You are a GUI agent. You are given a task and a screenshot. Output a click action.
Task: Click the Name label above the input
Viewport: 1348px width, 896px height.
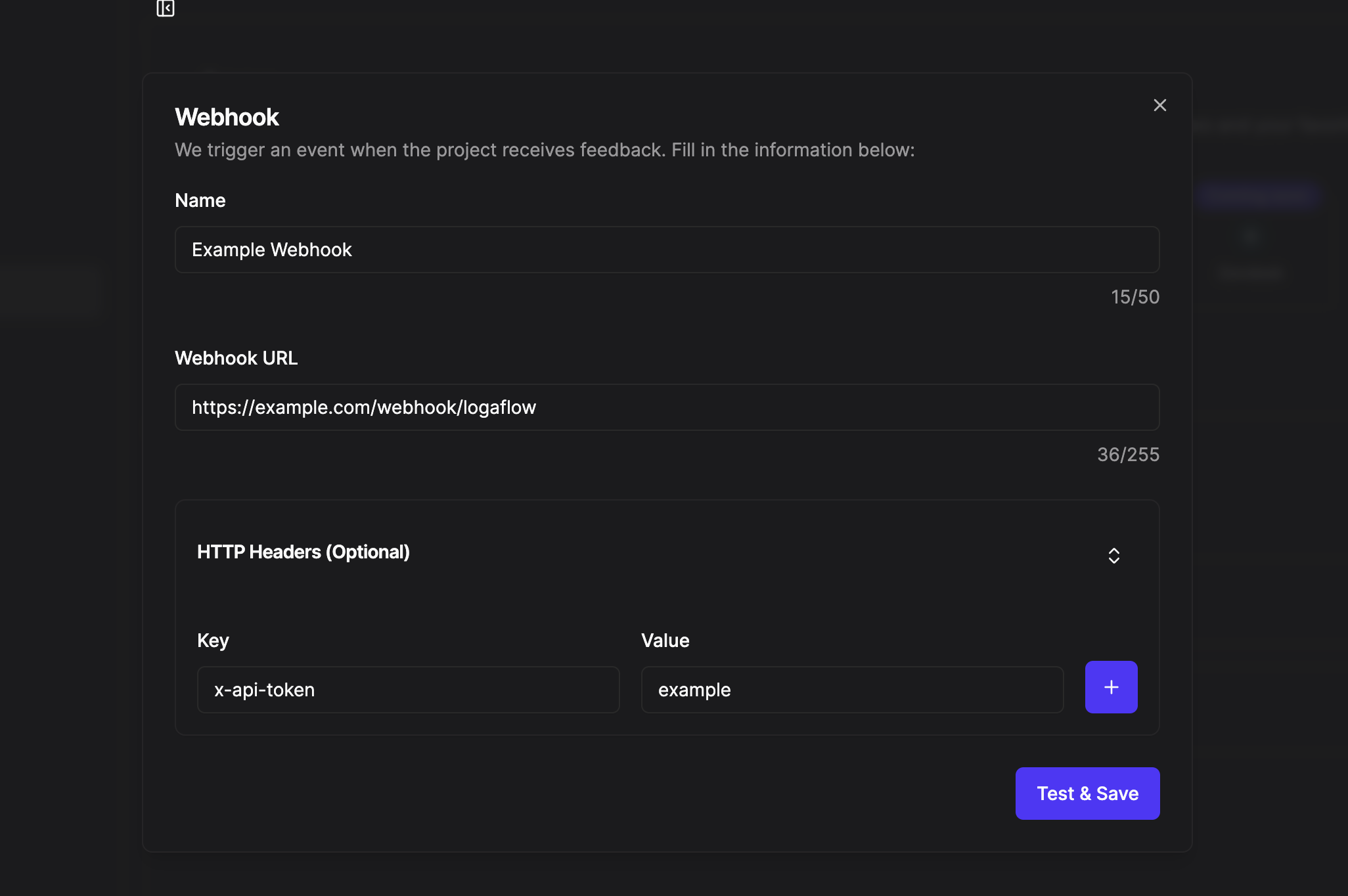pos(199,200)
